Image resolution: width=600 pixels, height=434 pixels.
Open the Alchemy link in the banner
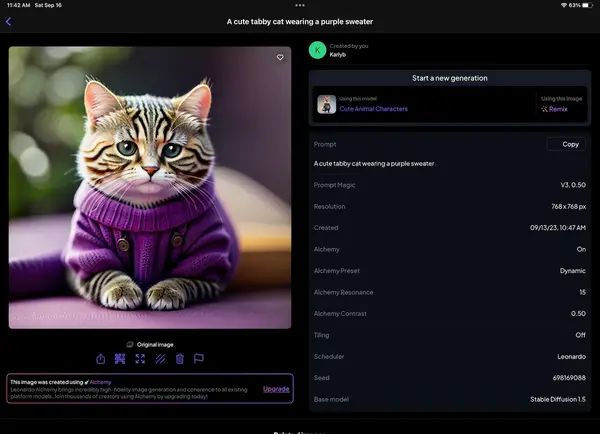tap(100, 382)
